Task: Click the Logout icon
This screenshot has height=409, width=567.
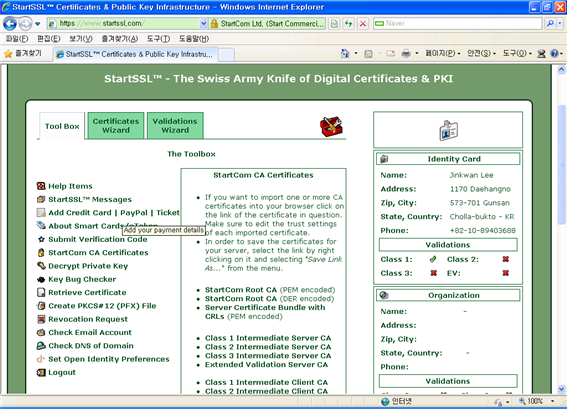Action: coord(41,372)
